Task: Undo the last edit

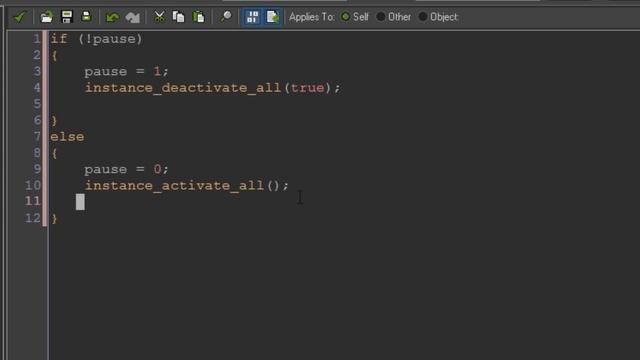Action: pos(112,17)
